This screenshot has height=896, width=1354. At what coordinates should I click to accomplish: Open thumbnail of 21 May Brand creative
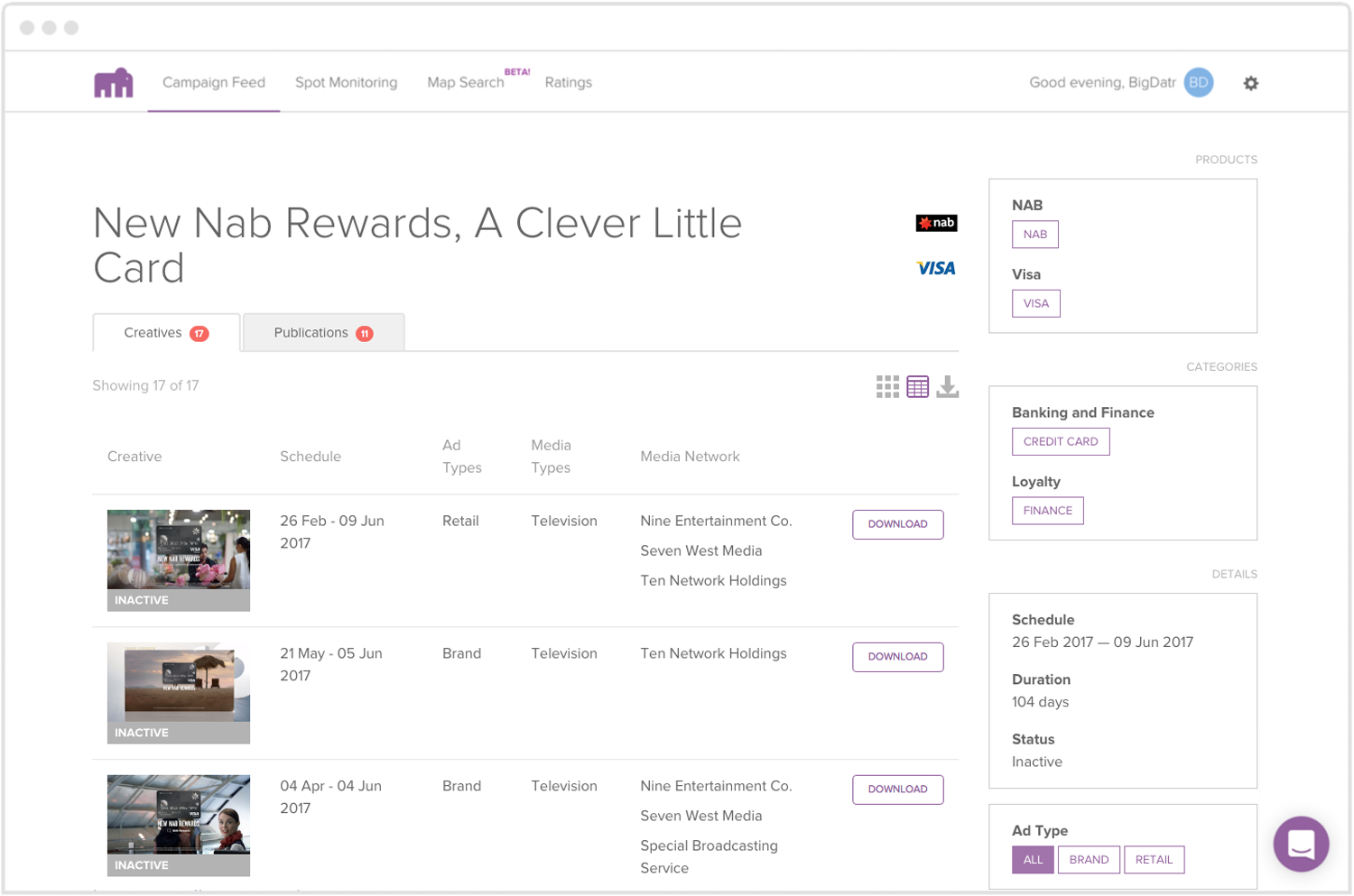pos(179,693)
